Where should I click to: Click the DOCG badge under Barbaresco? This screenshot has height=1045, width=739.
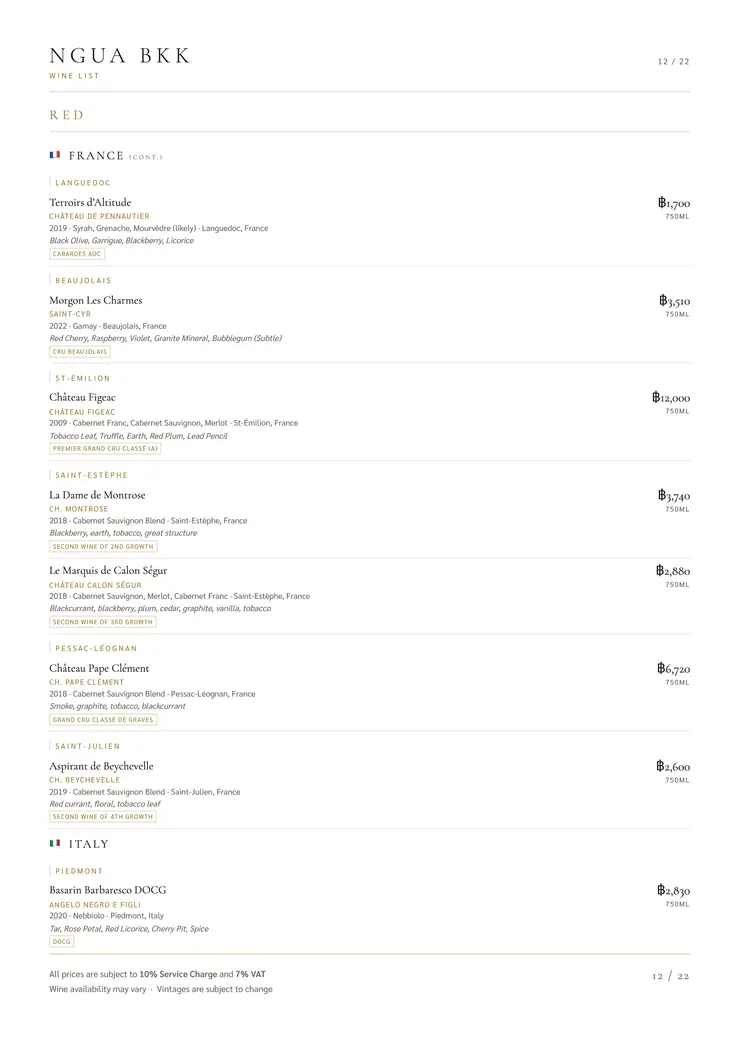(x=62, y=942)
